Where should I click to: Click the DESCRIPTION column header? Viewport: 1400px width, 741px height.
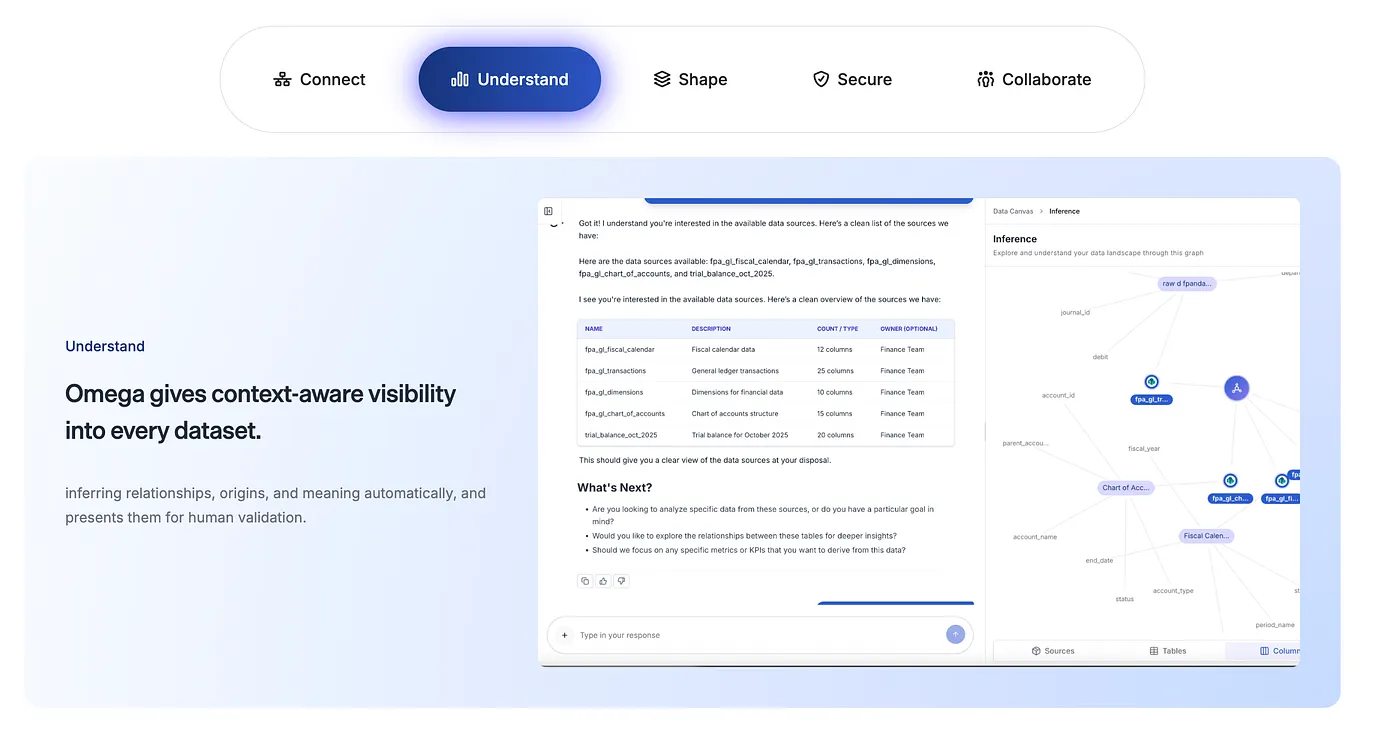[x=711, y=329]
